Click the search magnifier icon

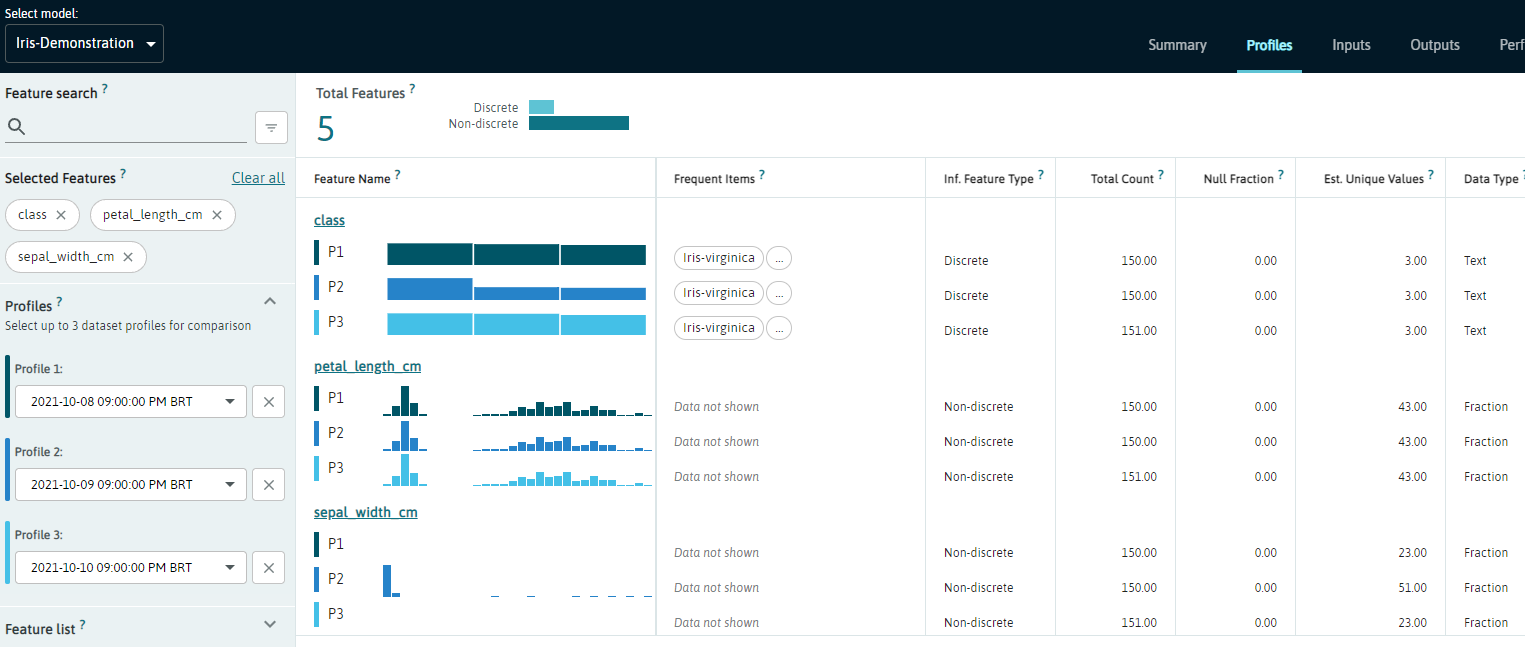(x=16, y=127)
